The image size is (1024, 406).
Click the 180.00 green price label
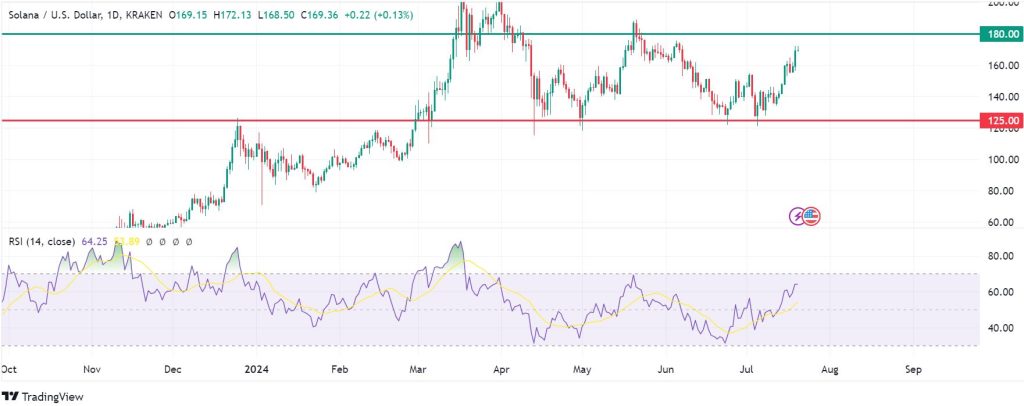tap(1002, 34)
